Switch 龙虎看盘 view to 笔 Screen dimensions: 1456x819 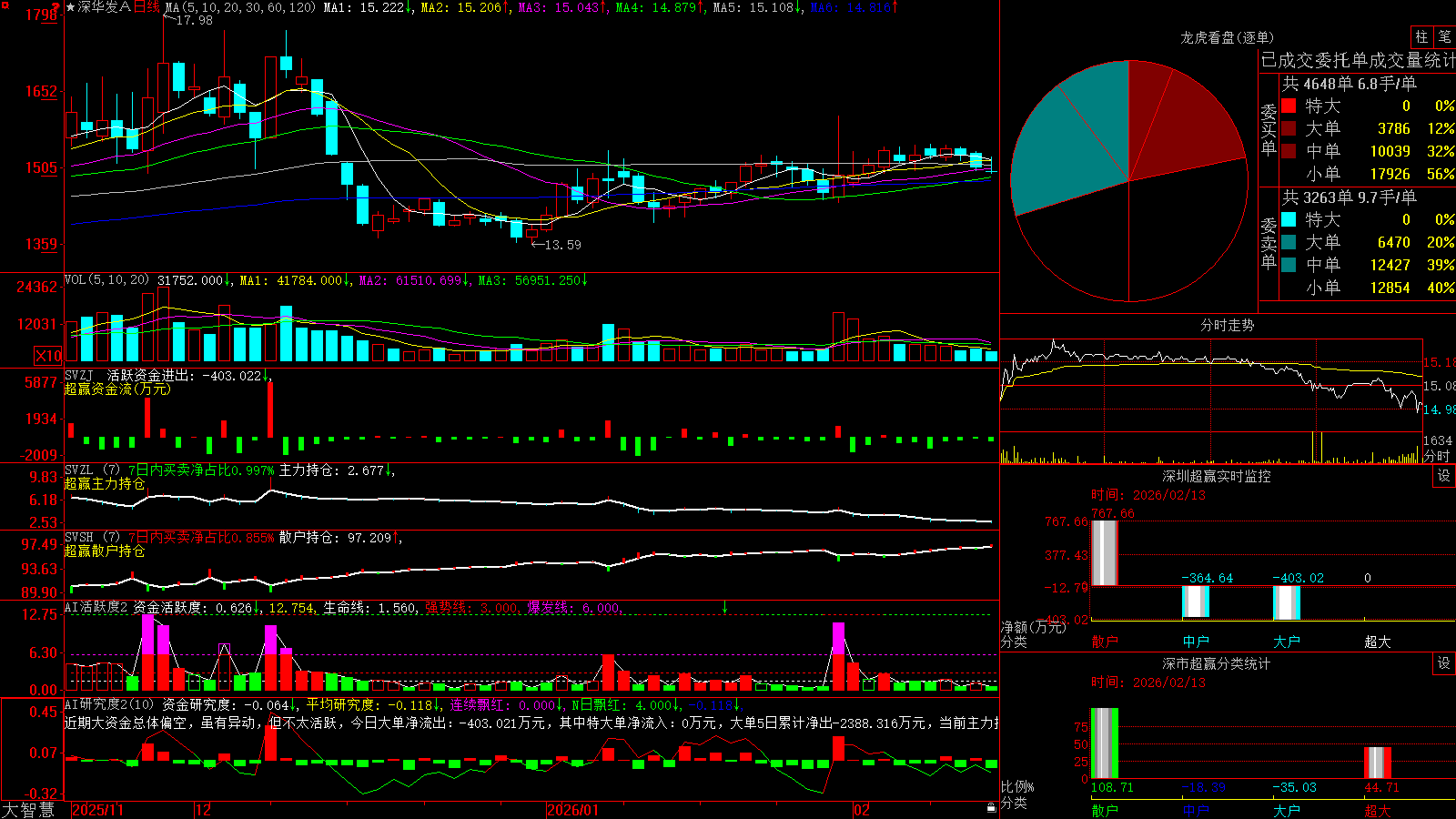pos(1444,37)
